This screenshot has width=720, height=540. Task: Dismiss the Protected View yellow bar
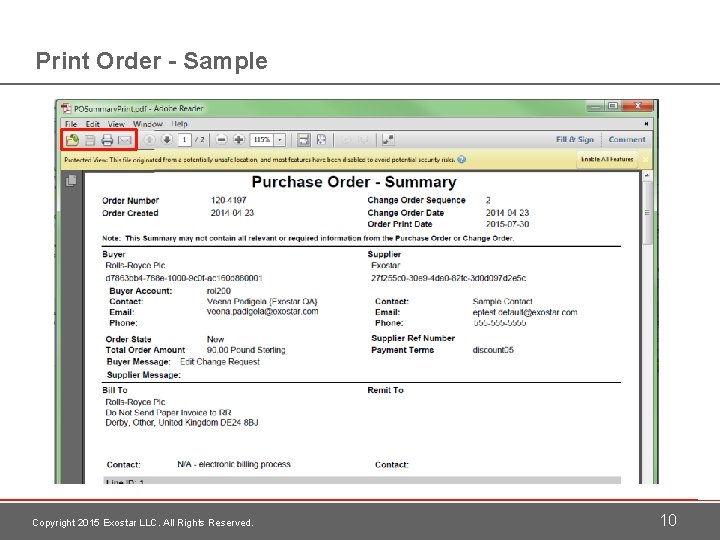tap(646, 159)
